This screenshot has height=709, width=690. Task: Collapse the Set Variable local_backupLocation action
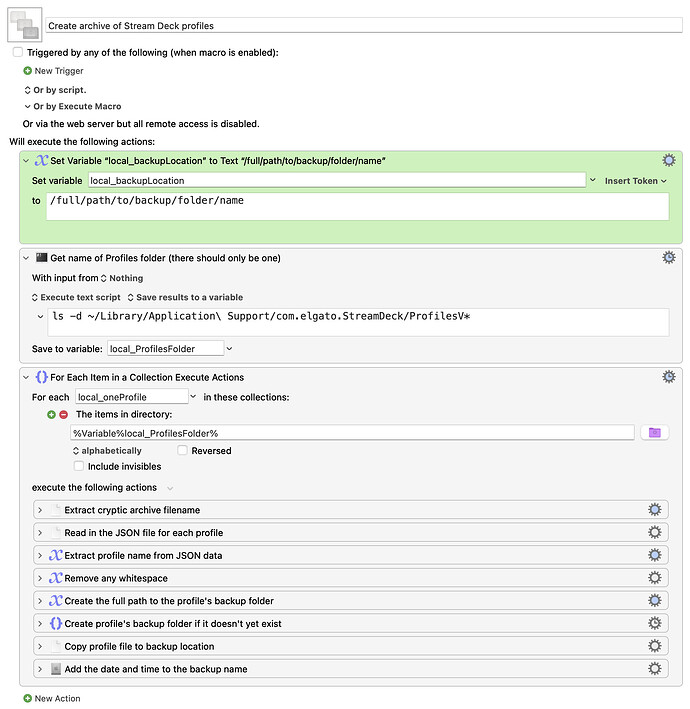coord(26,161)
